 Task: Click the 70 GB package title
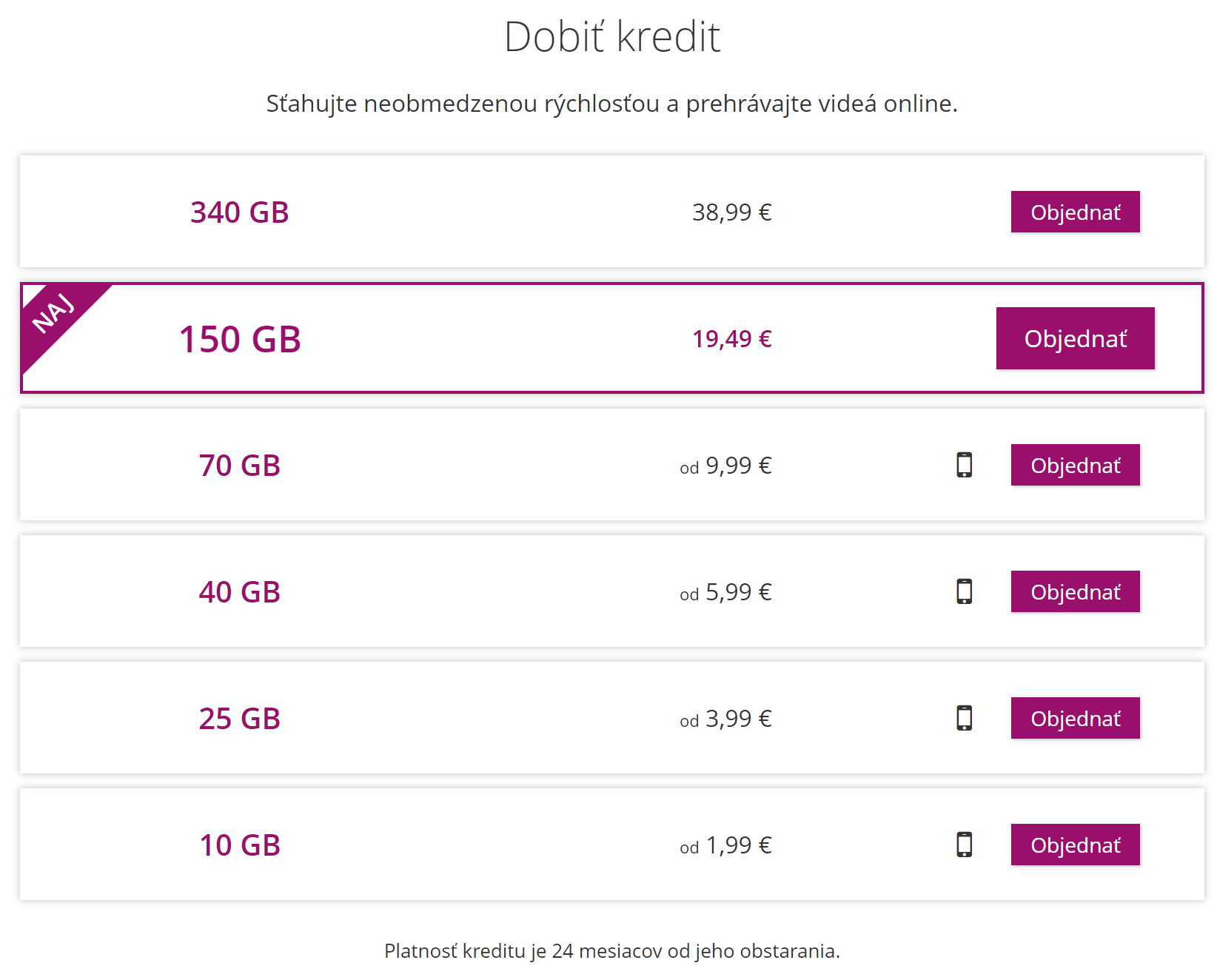[x=239, y=466]
